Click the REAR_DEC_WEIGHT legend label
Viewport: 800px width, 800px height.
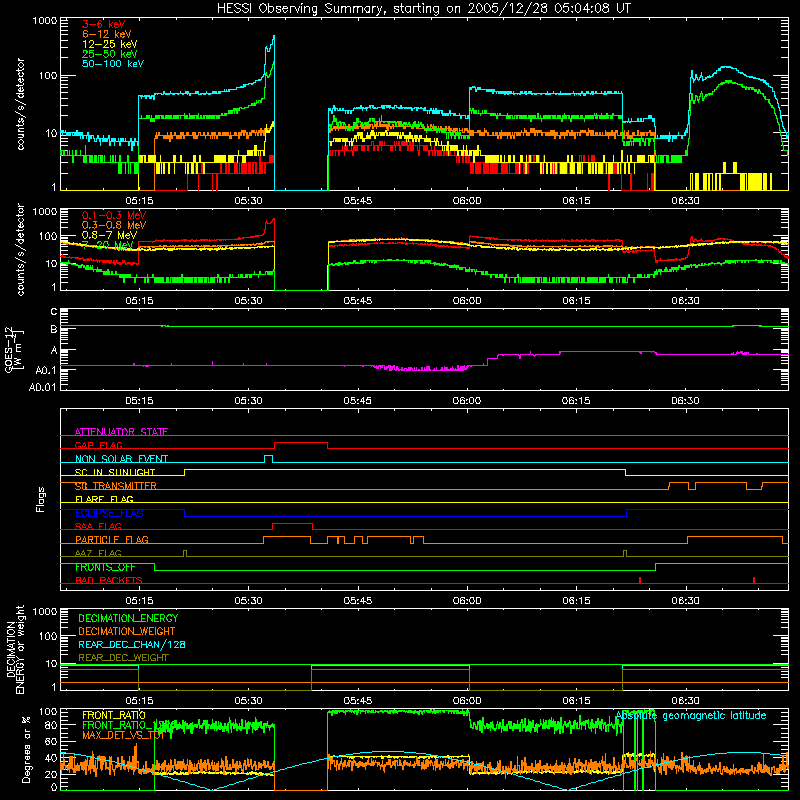pyautogui.click(x=123, y=658)
